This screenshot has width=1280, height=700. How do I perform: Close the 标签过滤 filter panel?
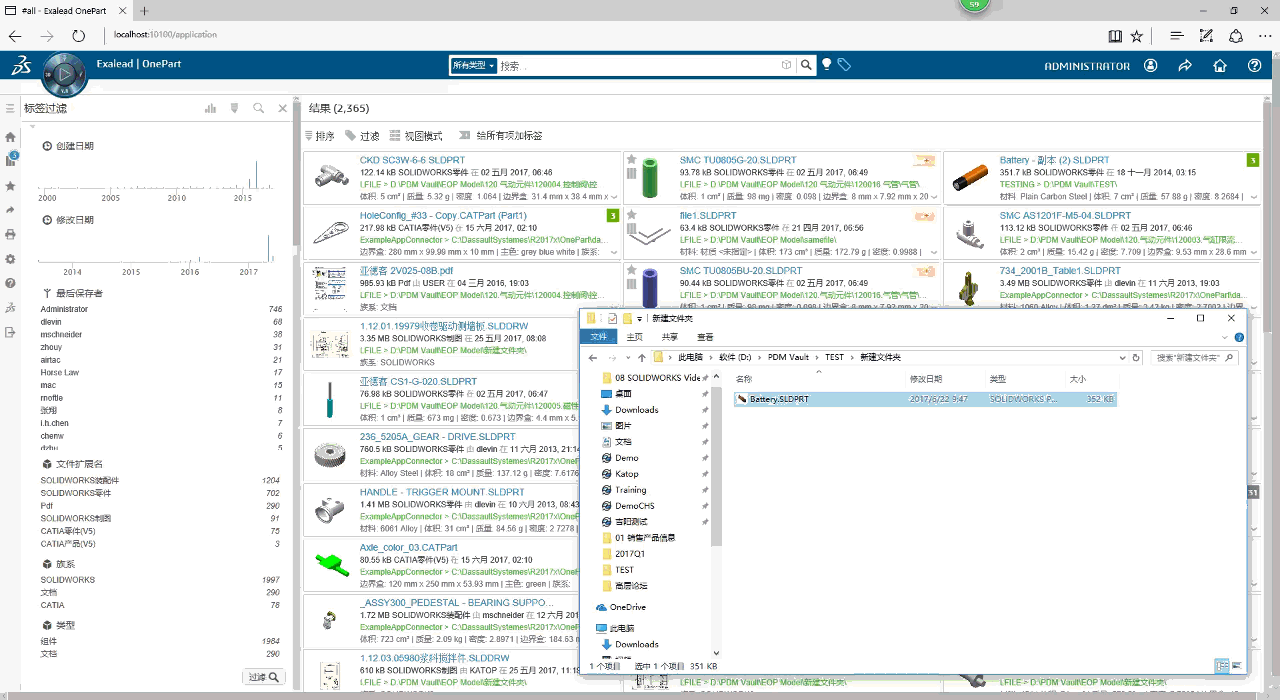tap(283, 108)
